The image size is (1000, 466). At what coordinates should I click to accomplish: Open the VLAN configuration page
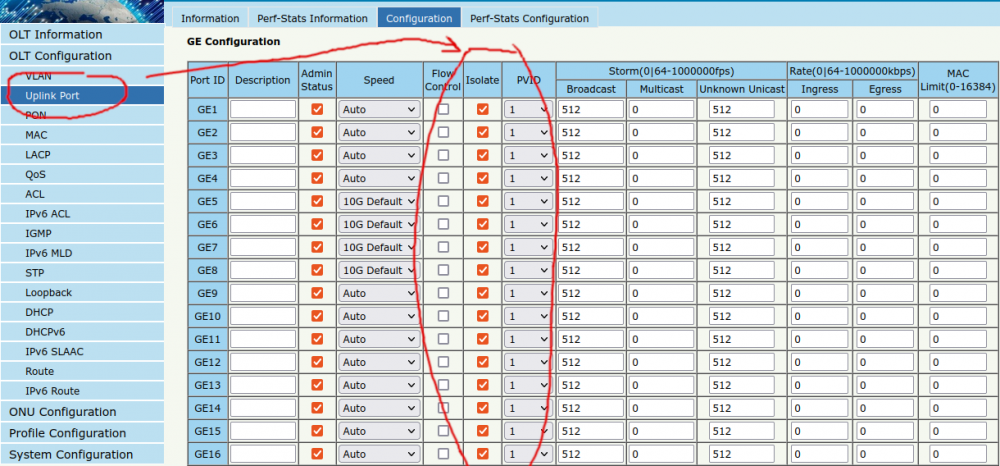click(x=39, y=76)
